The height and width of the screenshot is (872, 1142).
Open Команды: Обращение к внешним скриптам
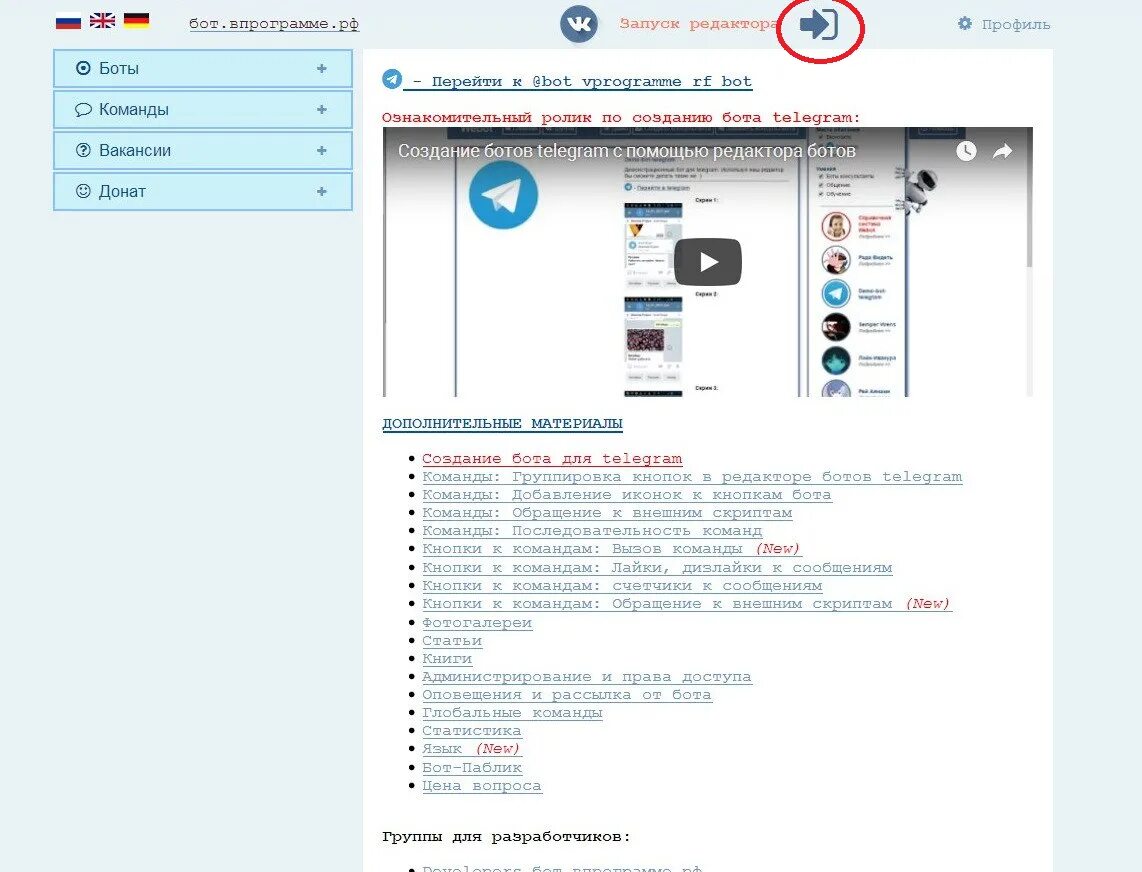point(607,513)
